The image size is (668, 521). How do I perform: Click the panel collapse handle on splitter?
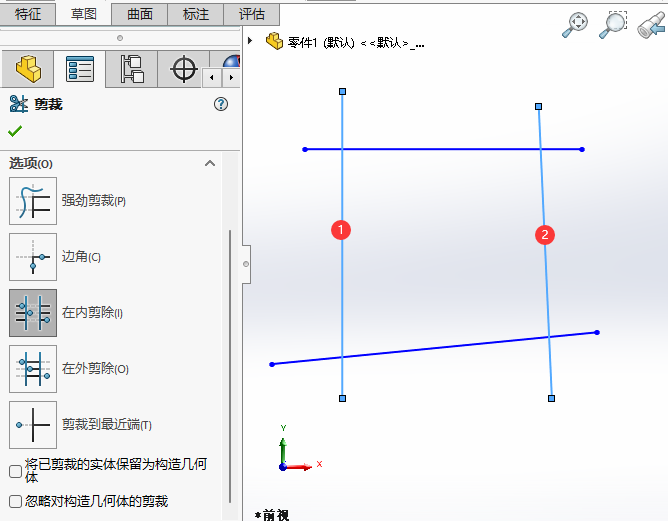tap(246, 264)
